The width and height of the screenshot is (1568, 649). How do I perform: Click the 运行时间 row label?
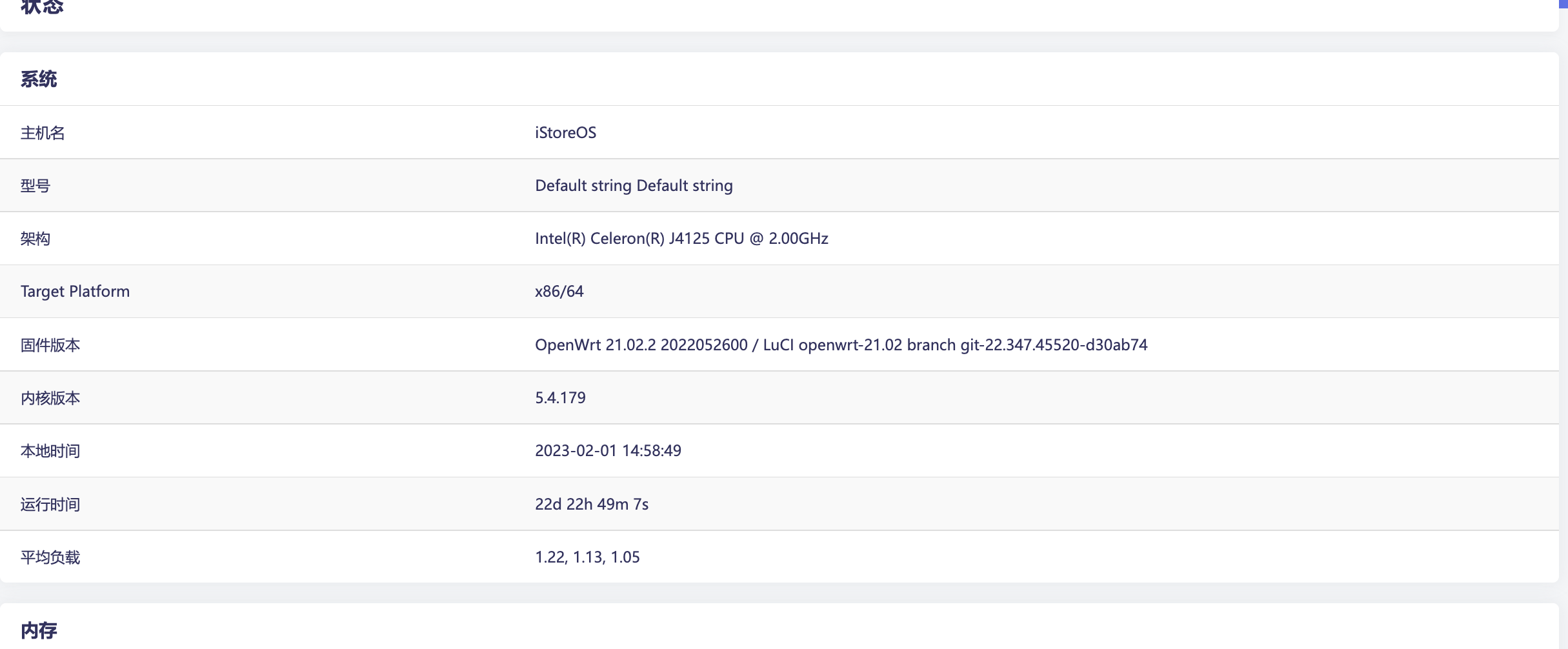[50, 504]
